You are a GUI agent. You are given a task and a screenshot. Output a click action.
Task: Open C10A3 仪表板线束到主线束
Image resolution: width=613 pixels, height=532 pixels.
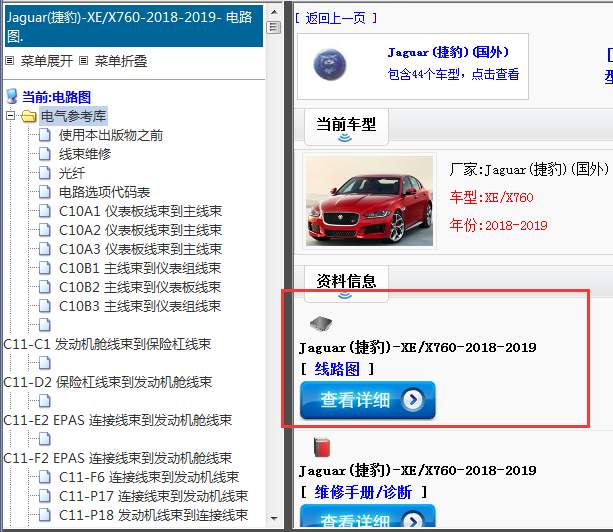click(140, 249)
